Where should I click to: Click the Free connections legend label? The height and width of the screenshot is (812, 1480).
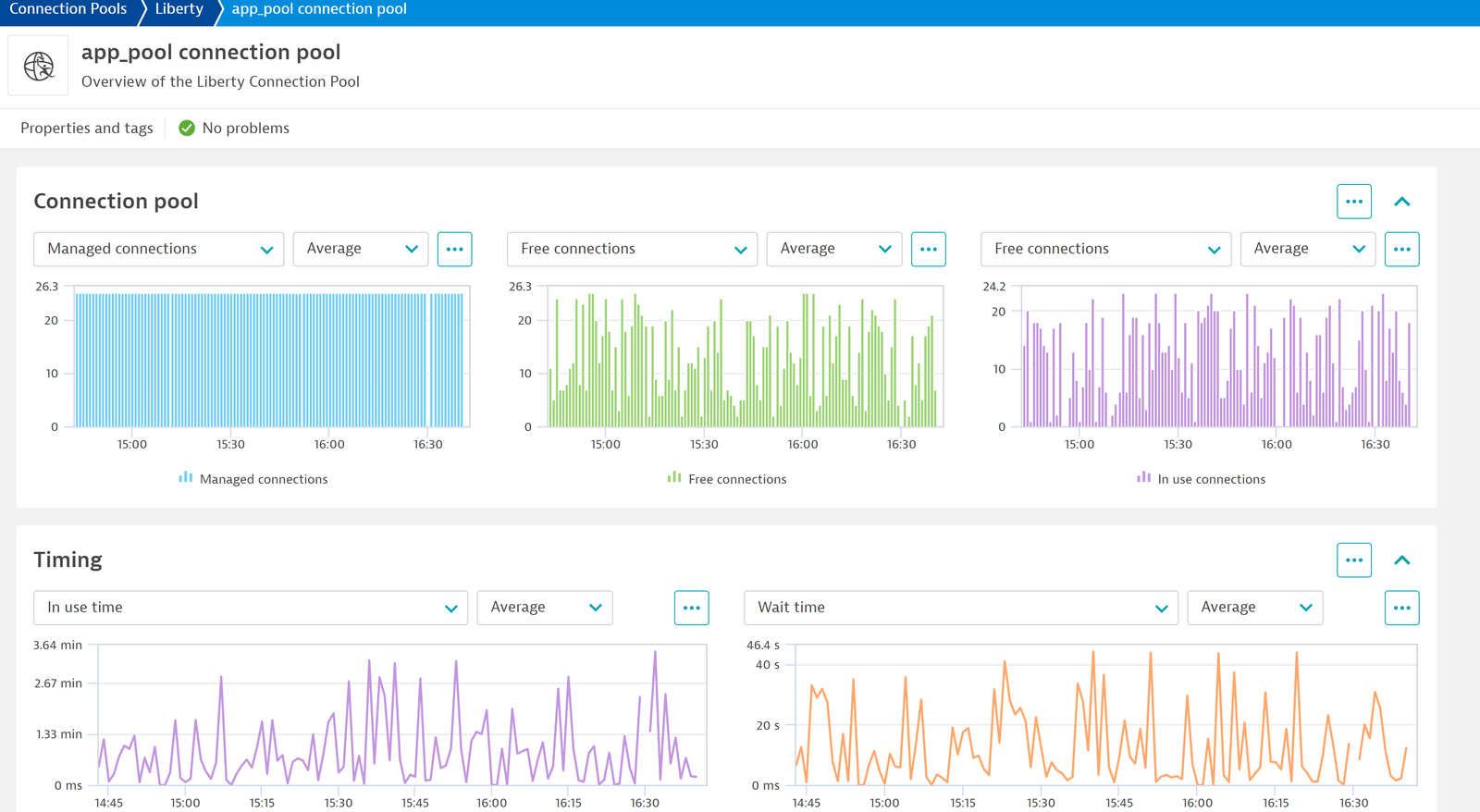pyautogui.click(x=737, y=479)
